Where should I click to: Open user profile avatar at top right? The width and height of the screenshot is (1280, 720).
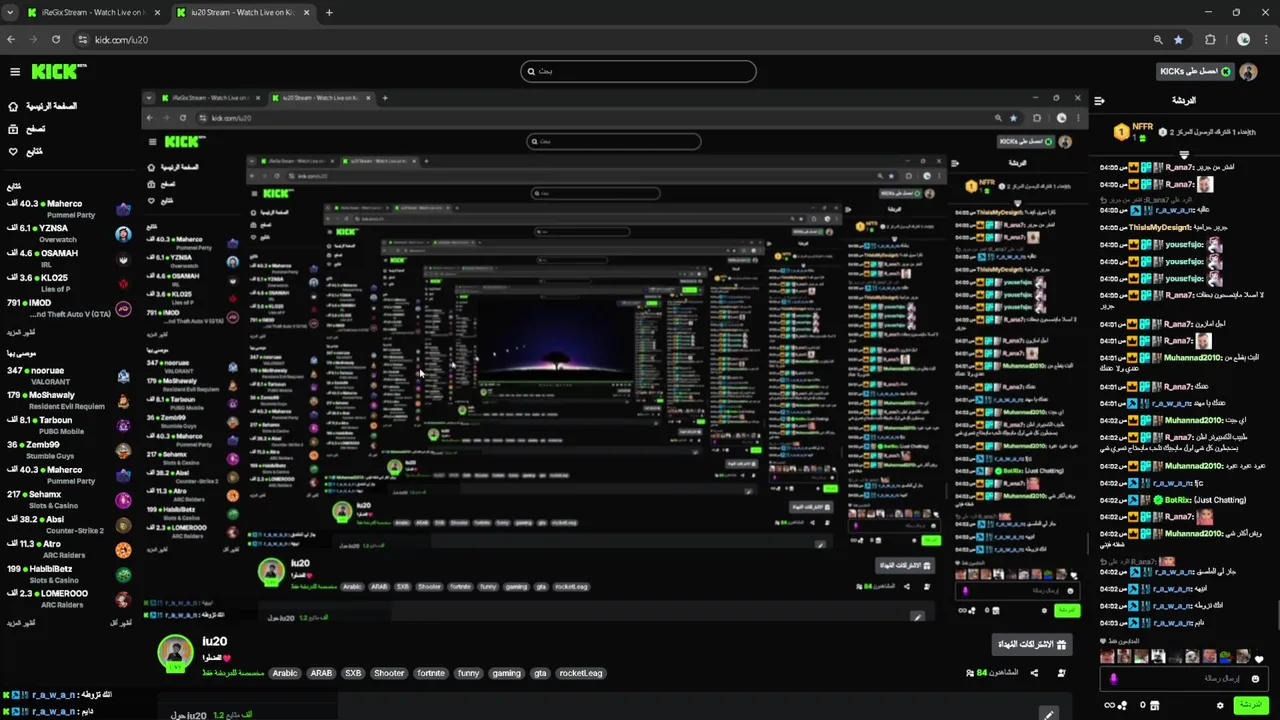(x=1248, y=72)
